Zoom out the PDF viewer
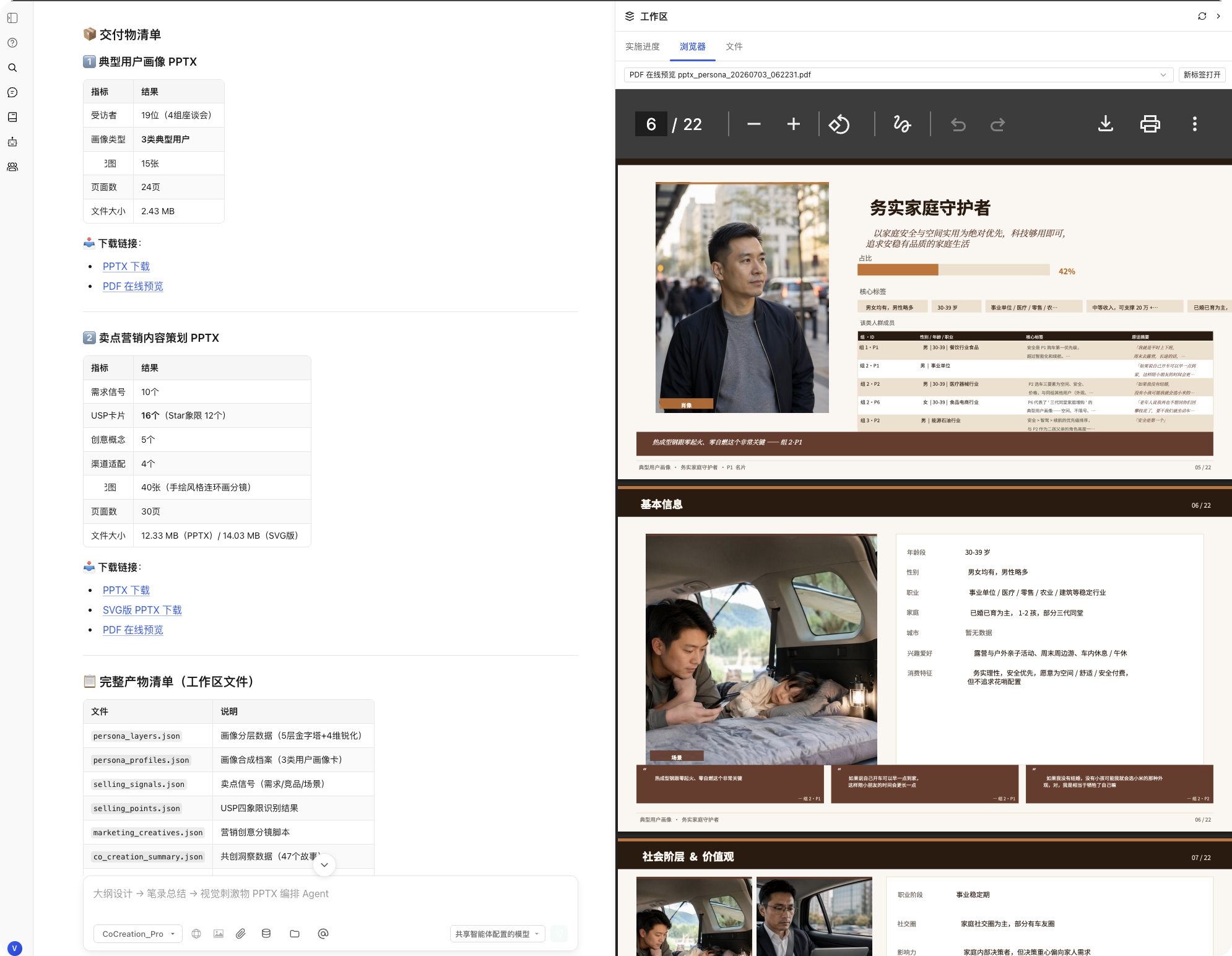This screenshot has width=1232, height=956. pyautogui.click(x=753, y=124)
